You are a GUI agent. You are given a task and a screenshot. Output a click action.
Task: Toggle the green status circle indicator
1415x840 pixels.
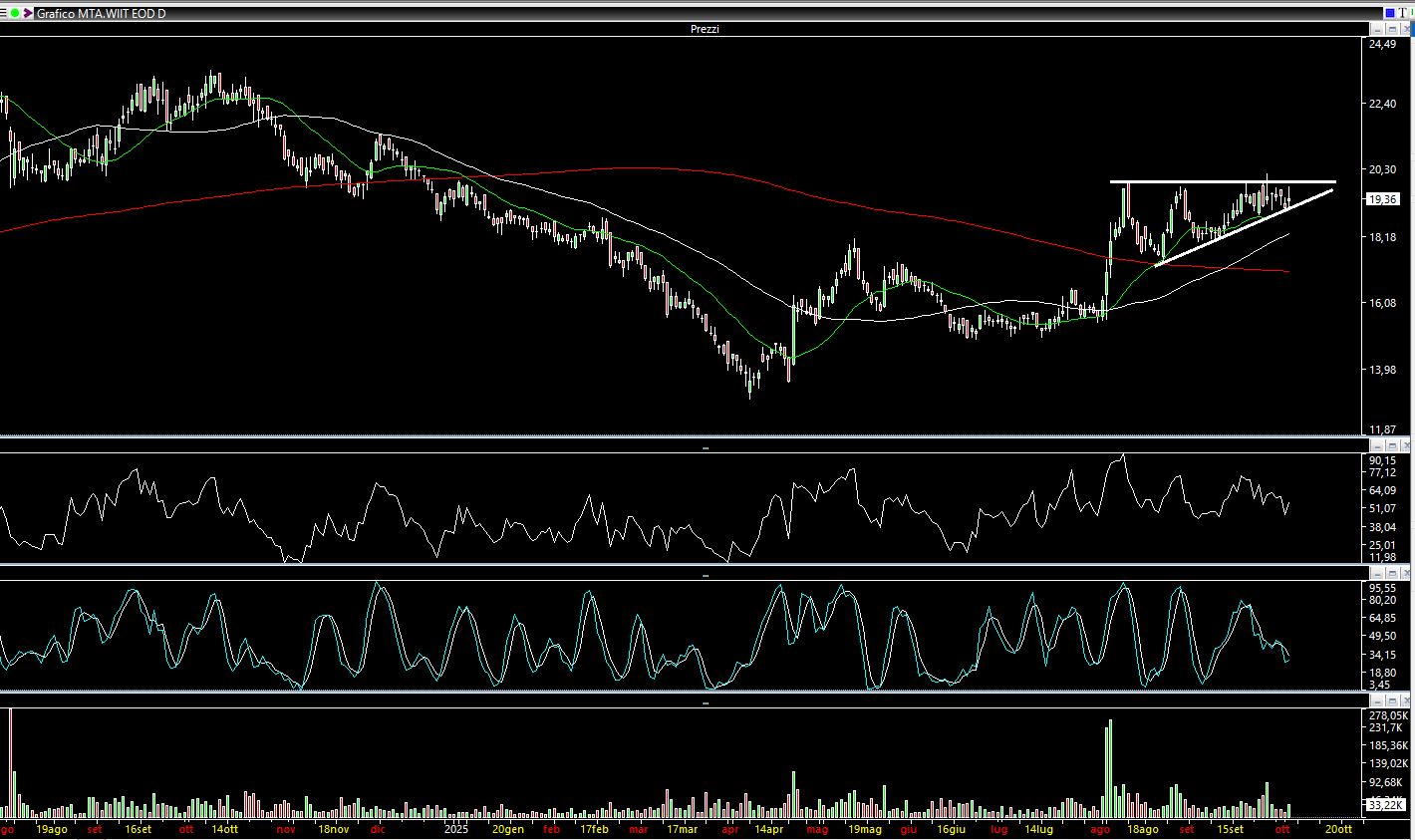(x=15, y=13)
